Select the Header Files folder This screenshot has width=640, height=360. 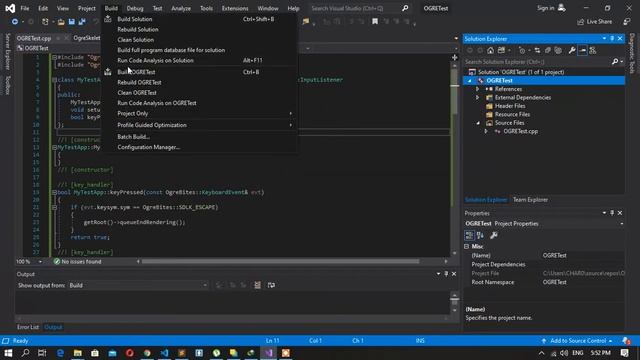pos(510,106)
